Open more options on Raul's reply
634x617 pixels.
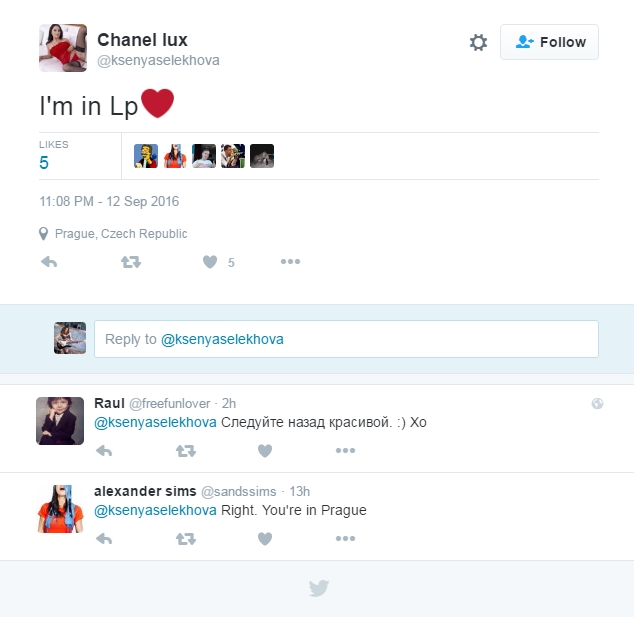click(x=345, y=451)
